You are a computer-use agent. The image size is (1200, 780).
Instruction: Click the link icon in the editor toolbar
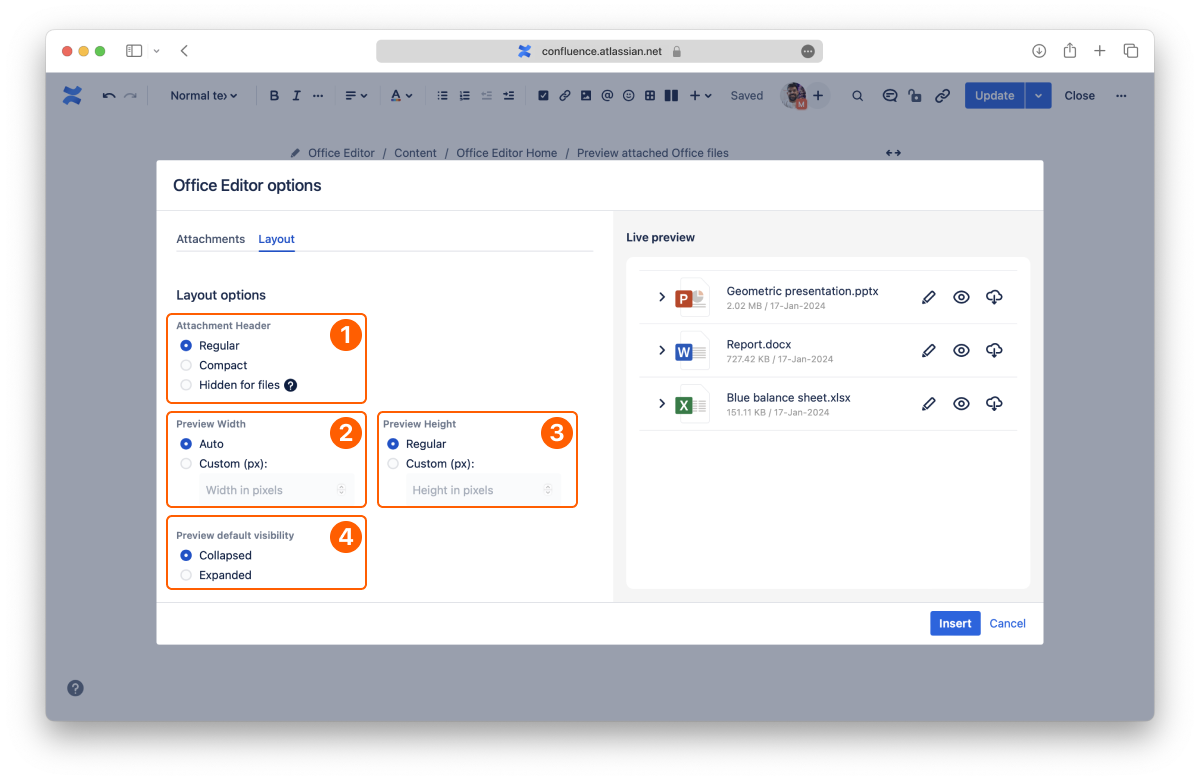pos(564,96)
